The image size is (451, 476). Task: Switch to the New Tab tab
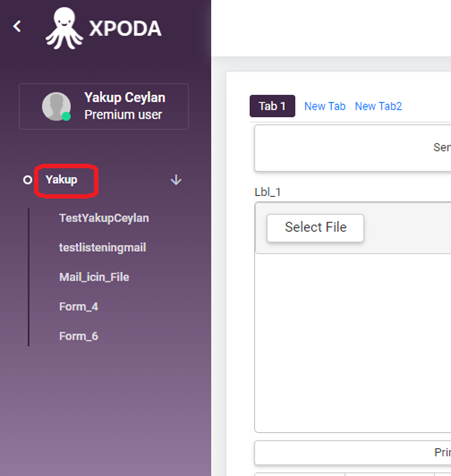coord(325,106)
